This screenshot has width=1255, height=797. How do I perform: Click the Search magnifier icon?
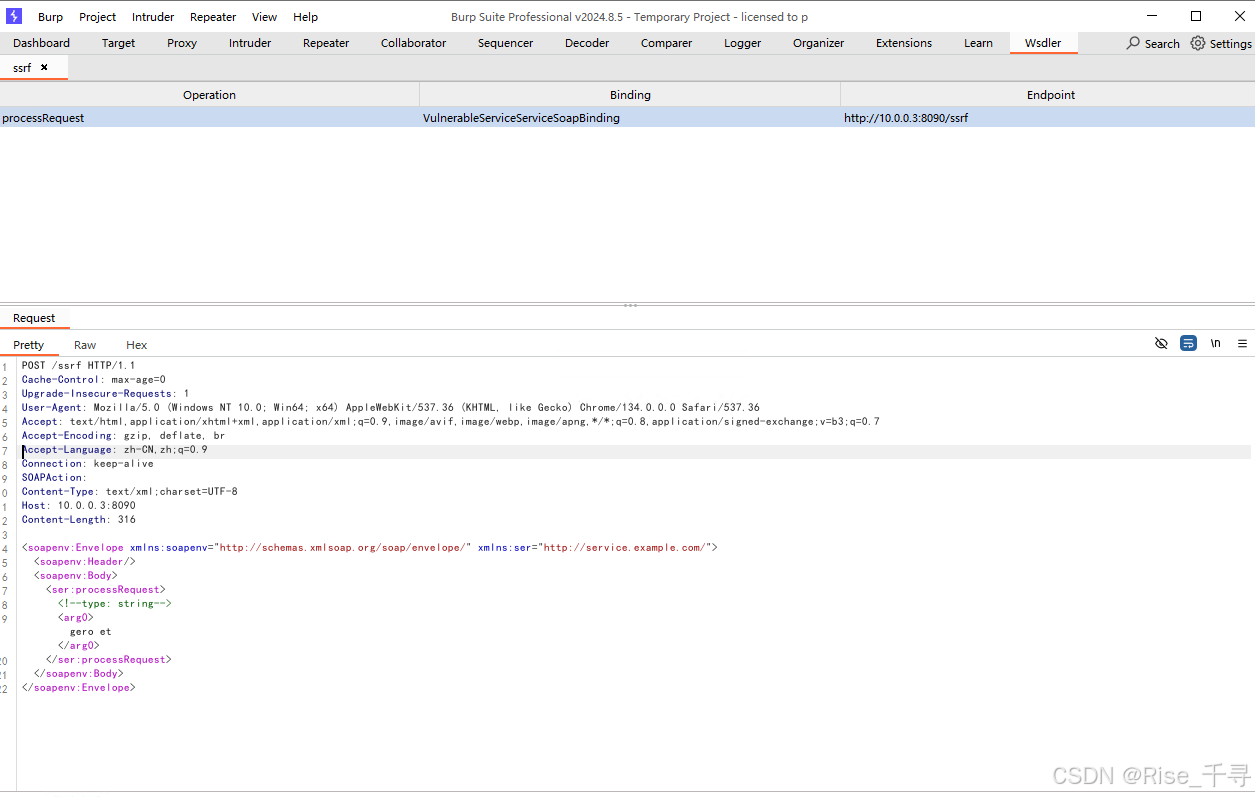click(x=1133, y=43)
